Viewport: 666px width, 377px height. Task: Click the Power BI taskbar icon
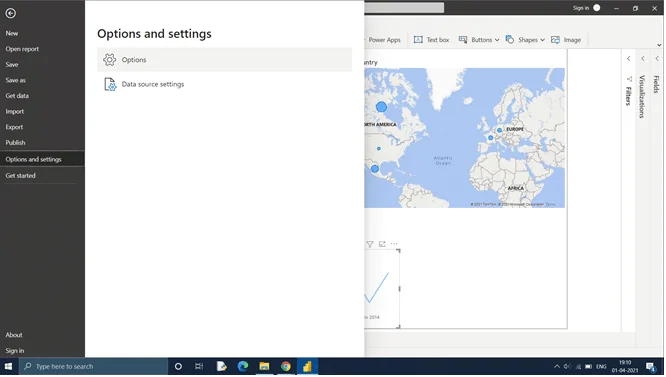coord(308,367)
